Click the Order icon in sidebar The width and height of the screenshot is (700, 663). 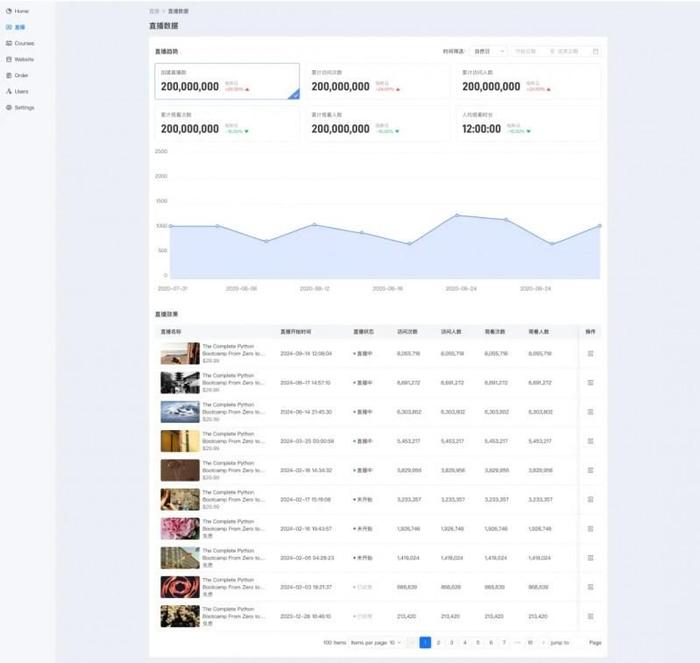(x=9, y=75)
